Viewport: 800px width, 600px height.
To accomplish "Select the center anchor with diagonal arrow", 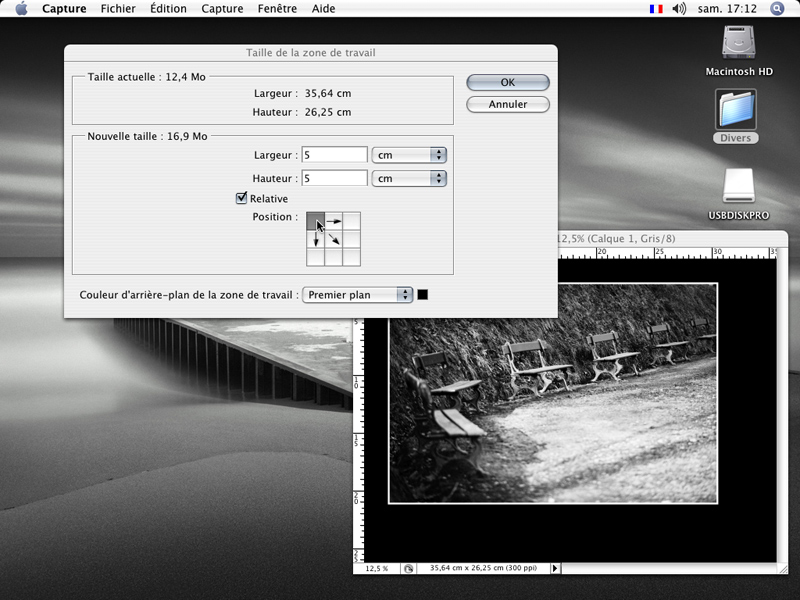I will 334,239.
